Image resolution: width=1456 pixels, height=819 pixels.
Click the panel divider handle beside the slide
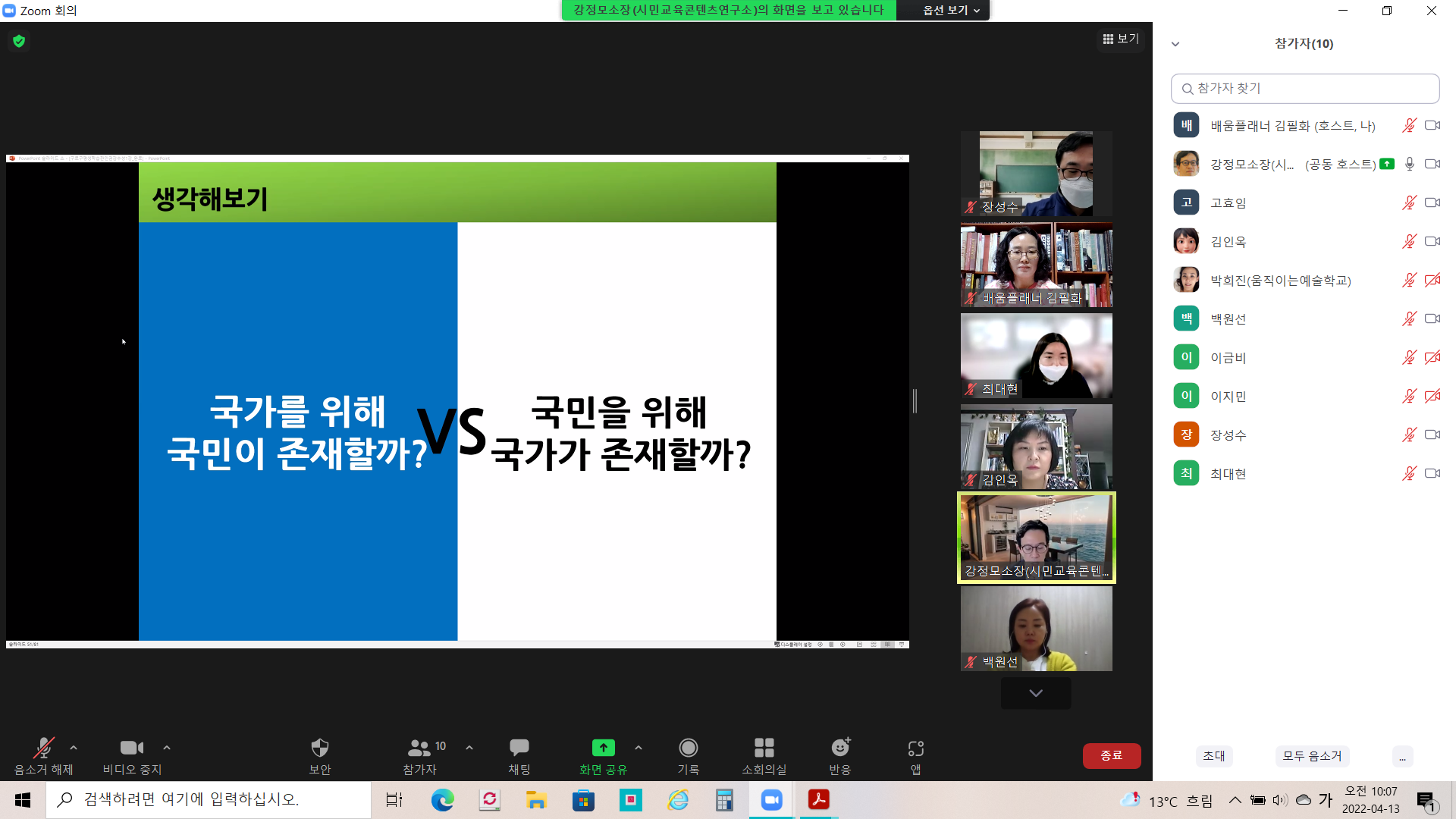(915, 401)
